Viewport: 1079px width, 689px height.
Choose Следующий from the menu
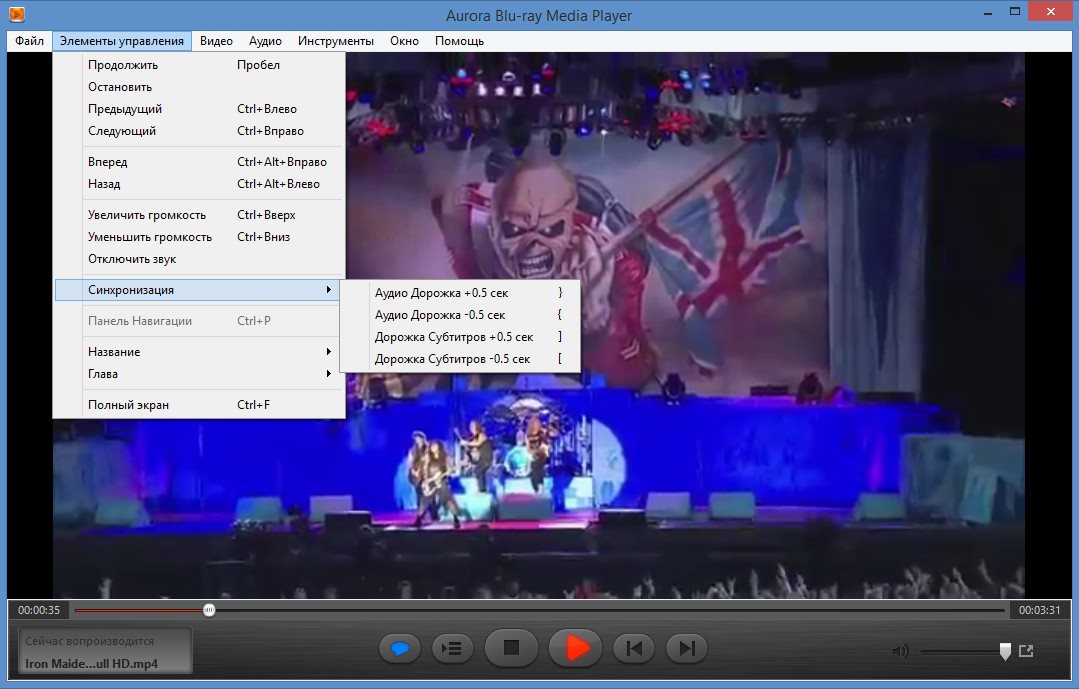[199, 131]
